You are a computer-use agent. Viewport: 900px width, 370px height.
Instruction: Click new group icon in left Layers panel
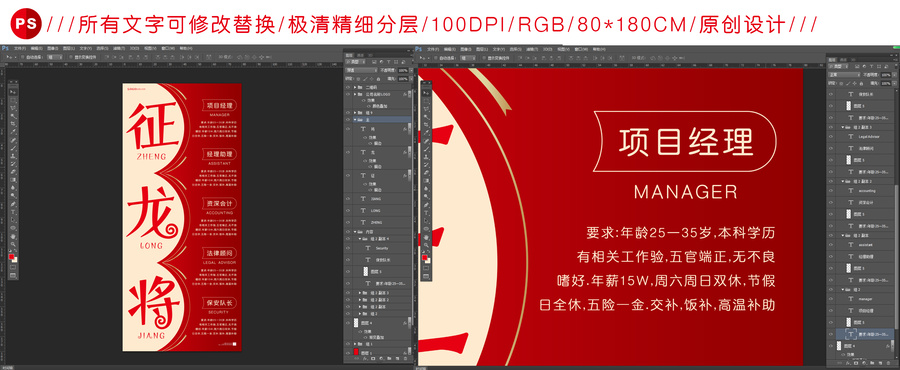(389, 358)
